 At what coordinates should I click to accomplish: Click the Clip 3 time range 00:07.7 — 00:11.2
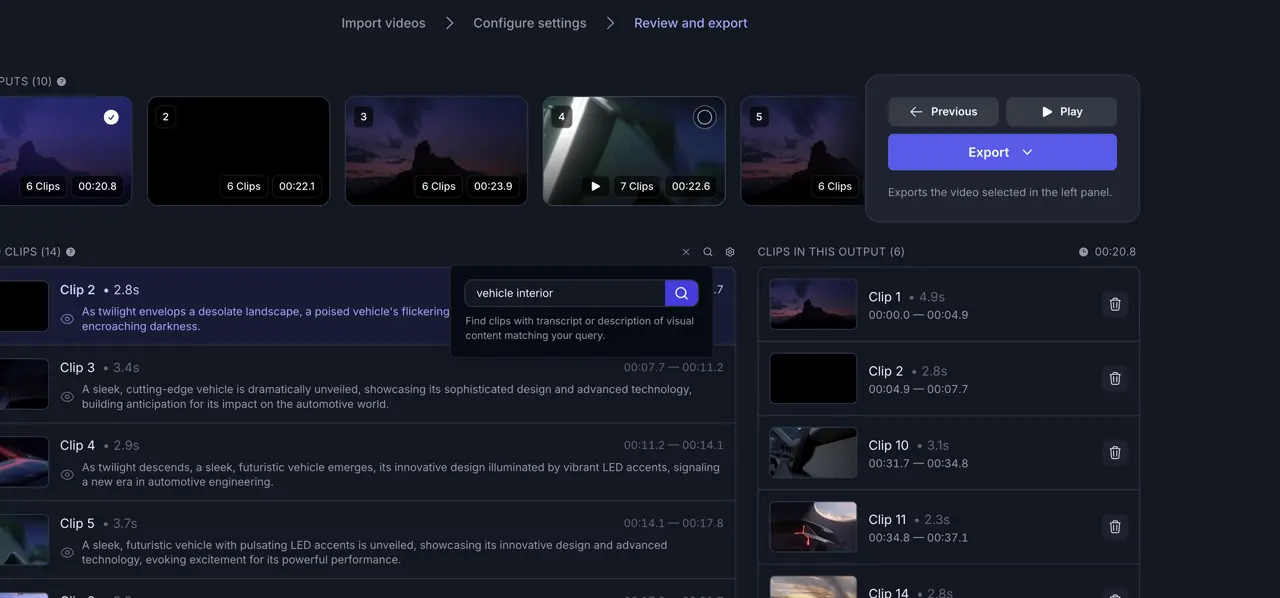click(x=673, y=368)
